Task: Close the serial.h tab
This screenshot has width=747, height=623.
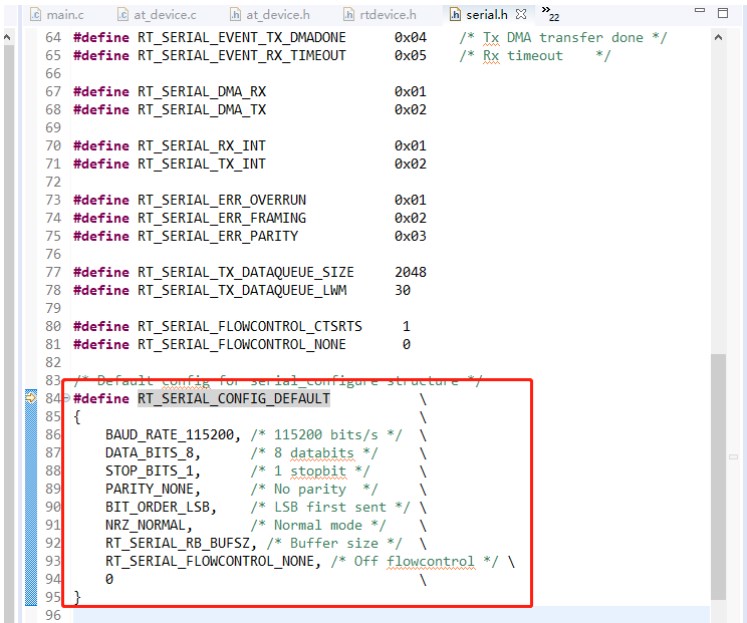Action: click(521, 14)
